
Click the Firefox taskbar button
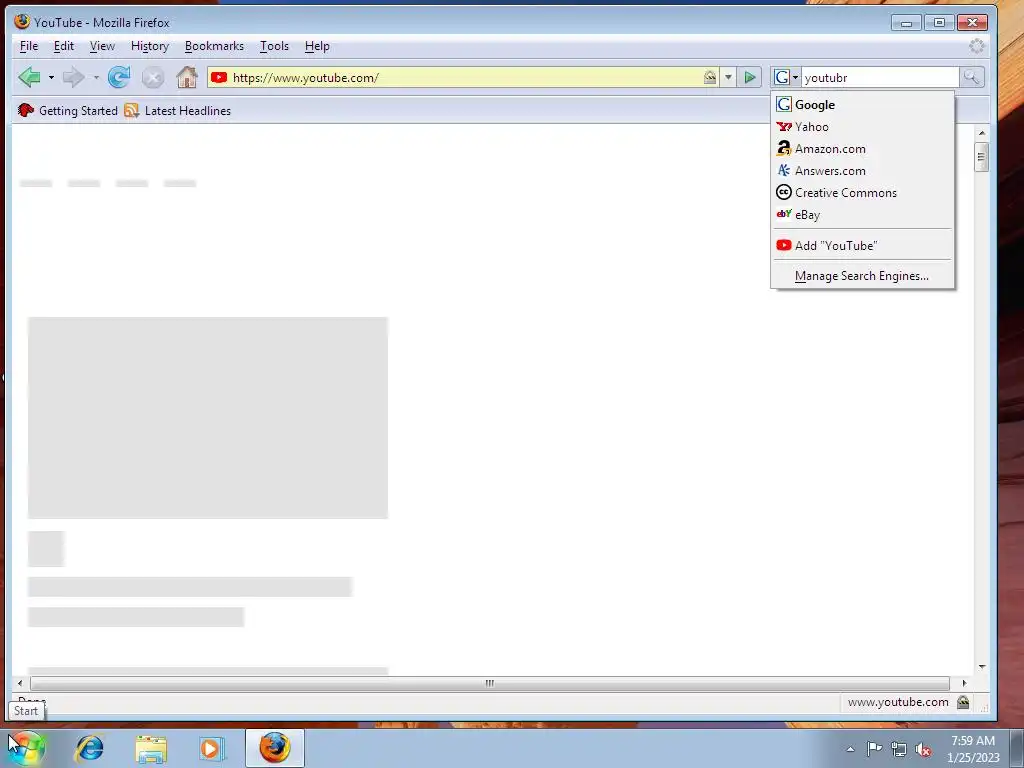pos(275,748)
